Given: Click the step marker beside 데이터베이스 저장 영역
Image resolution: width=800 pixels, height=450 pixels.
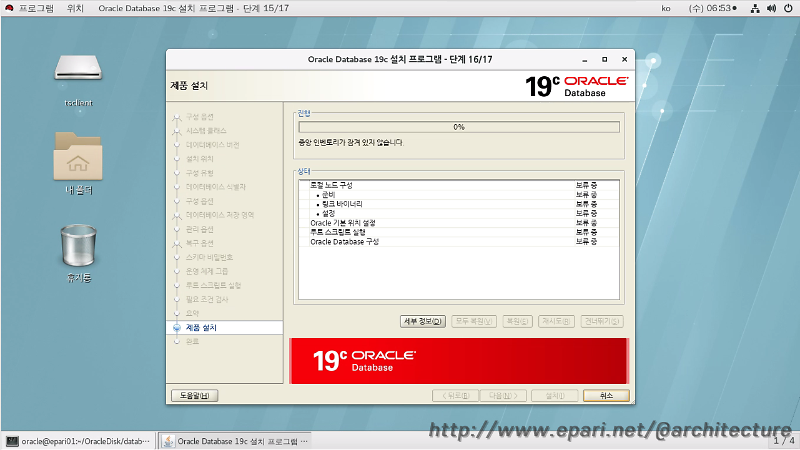Looking at the screenshot, I should point(177,215).
